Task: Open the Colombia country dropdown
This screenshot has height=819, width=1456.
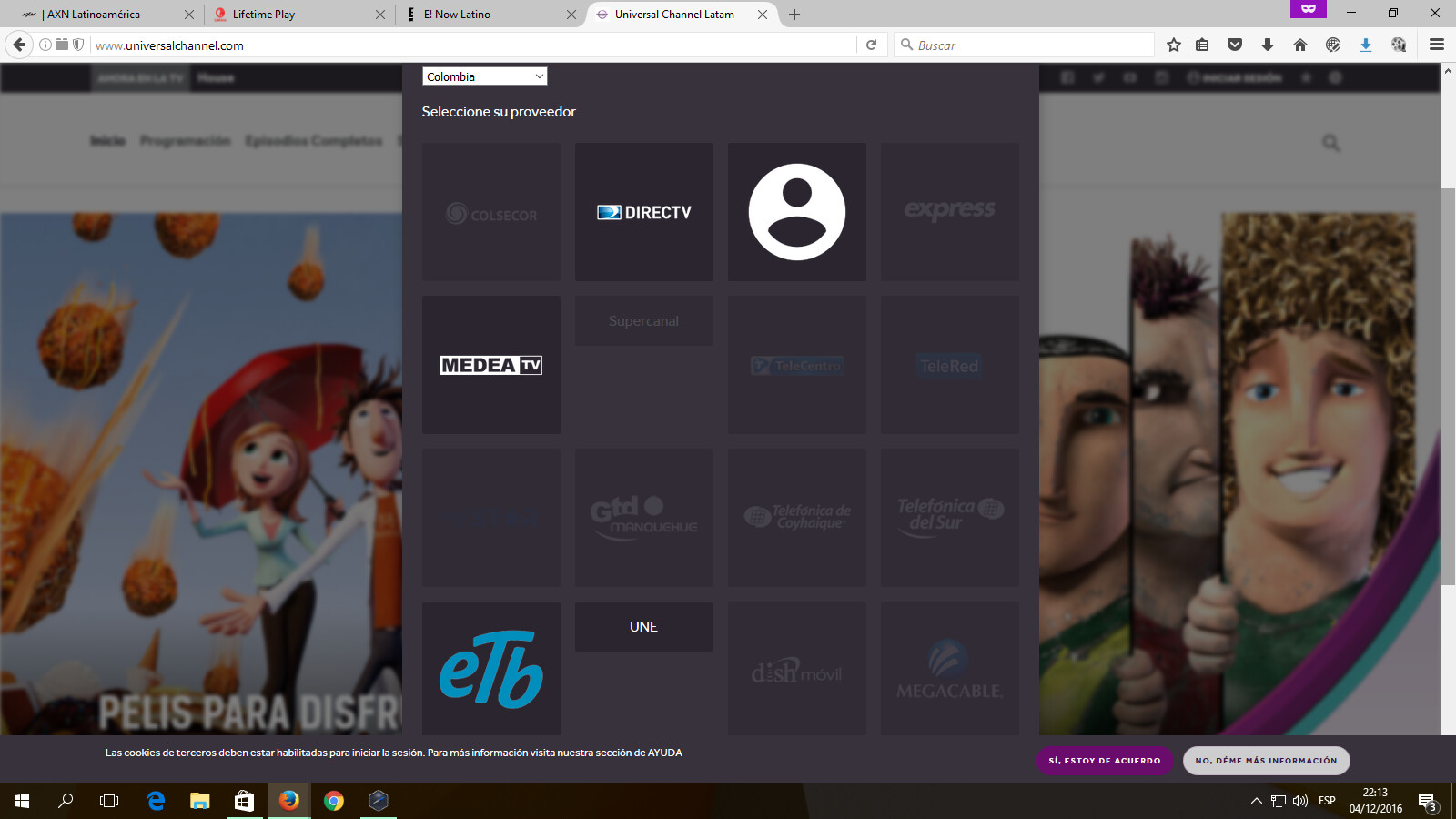Action: pyautogui.click(x=485, y=76)
